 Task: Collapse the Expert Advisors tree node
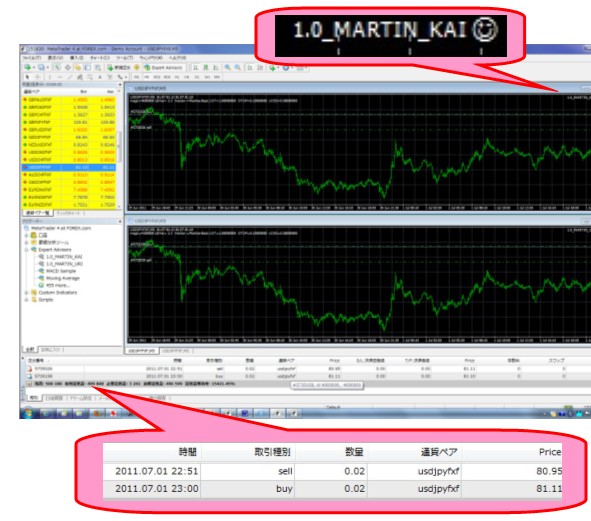(26, 250)
